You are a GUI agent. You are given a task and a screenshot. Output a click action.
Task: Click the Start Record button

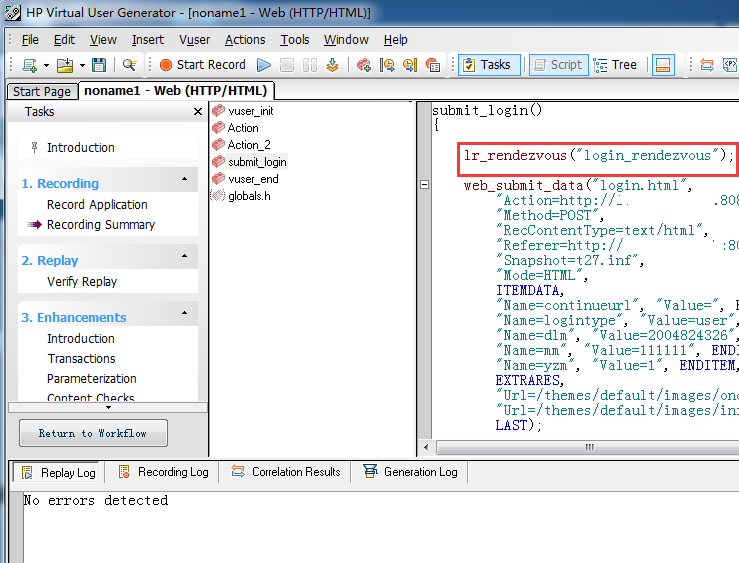[202, 65]
